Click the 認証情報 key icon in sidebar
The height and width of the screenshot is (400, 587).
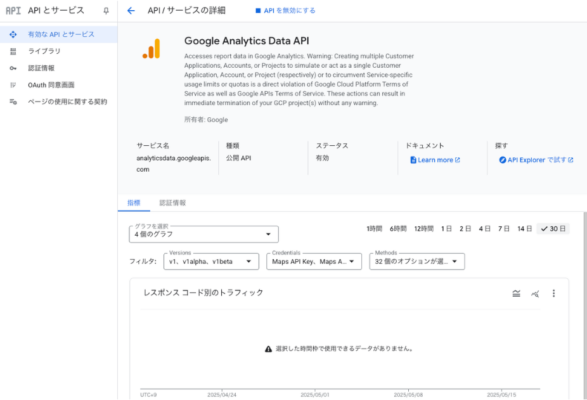(x=13, y=68)
